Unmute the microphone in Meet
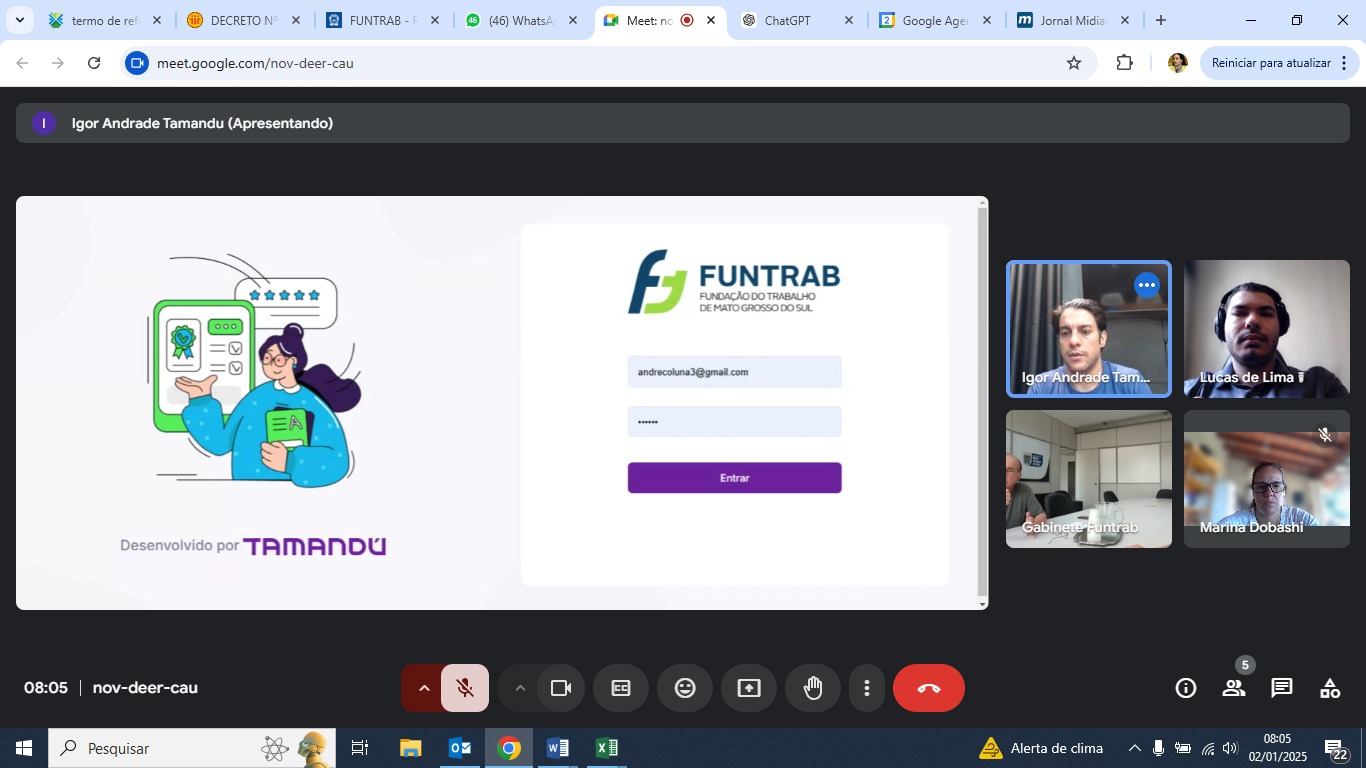The width and height of the screenshot is (1366, 768). pos(465,688)
